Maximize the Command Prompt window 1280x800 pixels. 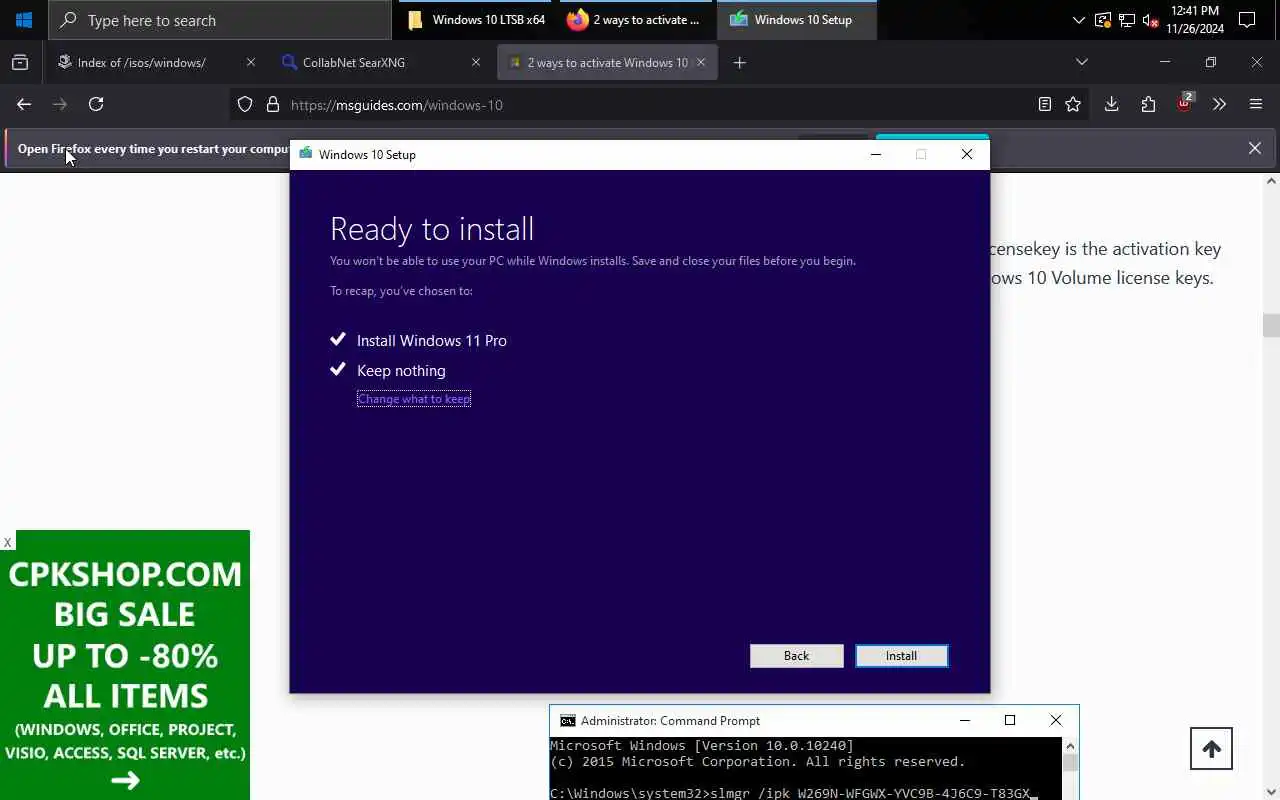click(x=1010, y=720)
